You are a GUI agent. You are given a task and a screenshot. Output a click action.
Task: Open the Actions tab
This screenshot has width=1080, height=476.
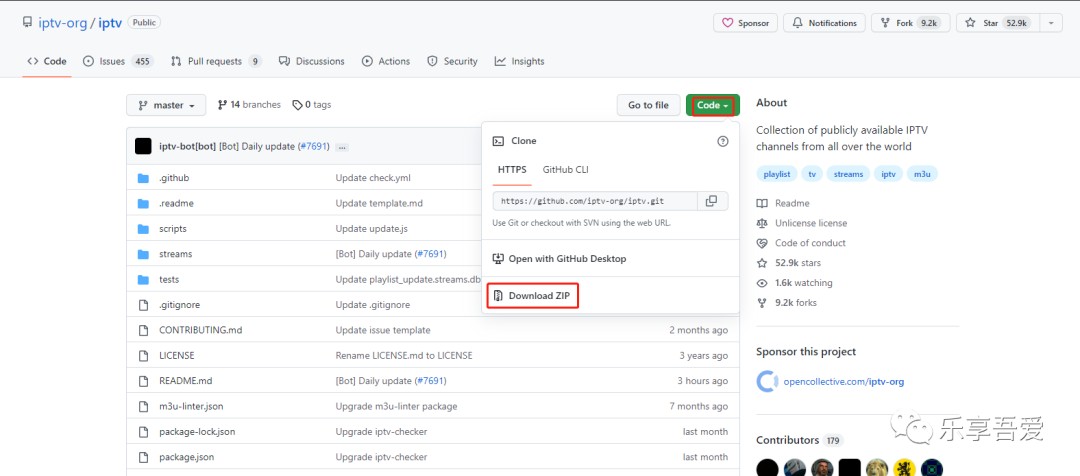pos(386,61)
